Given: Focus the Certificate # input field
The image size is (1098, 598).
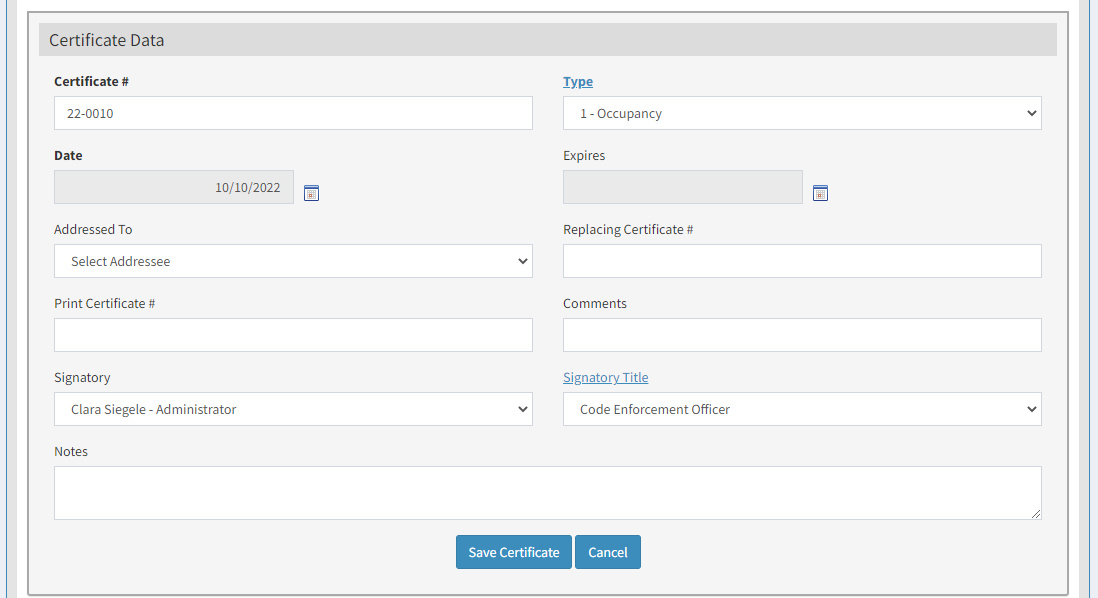Looking at the screenshot, I should pyautogui.click(x=293, y=113).
